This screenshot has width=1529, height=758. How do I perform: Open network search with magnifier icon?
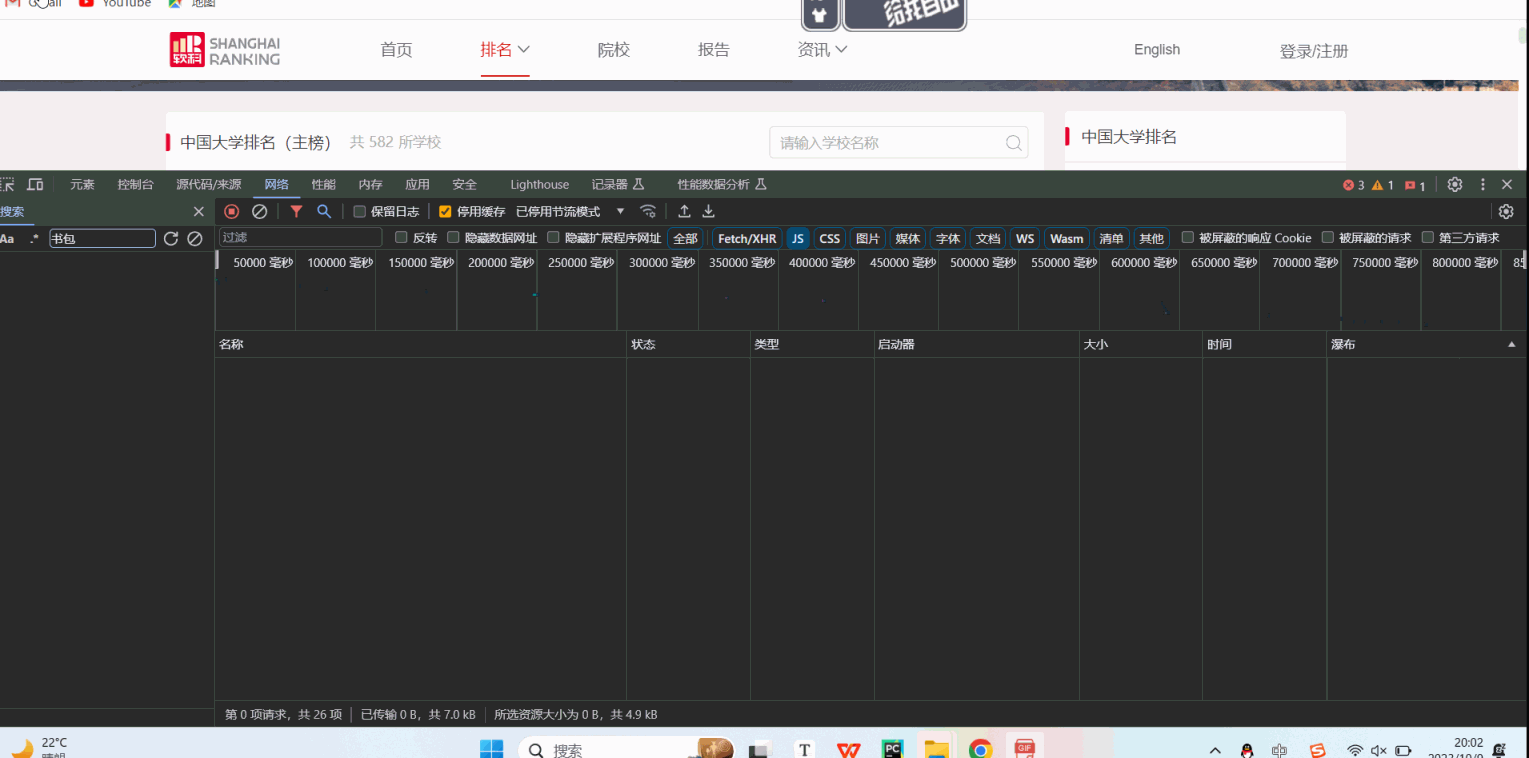tap(324, 212)
